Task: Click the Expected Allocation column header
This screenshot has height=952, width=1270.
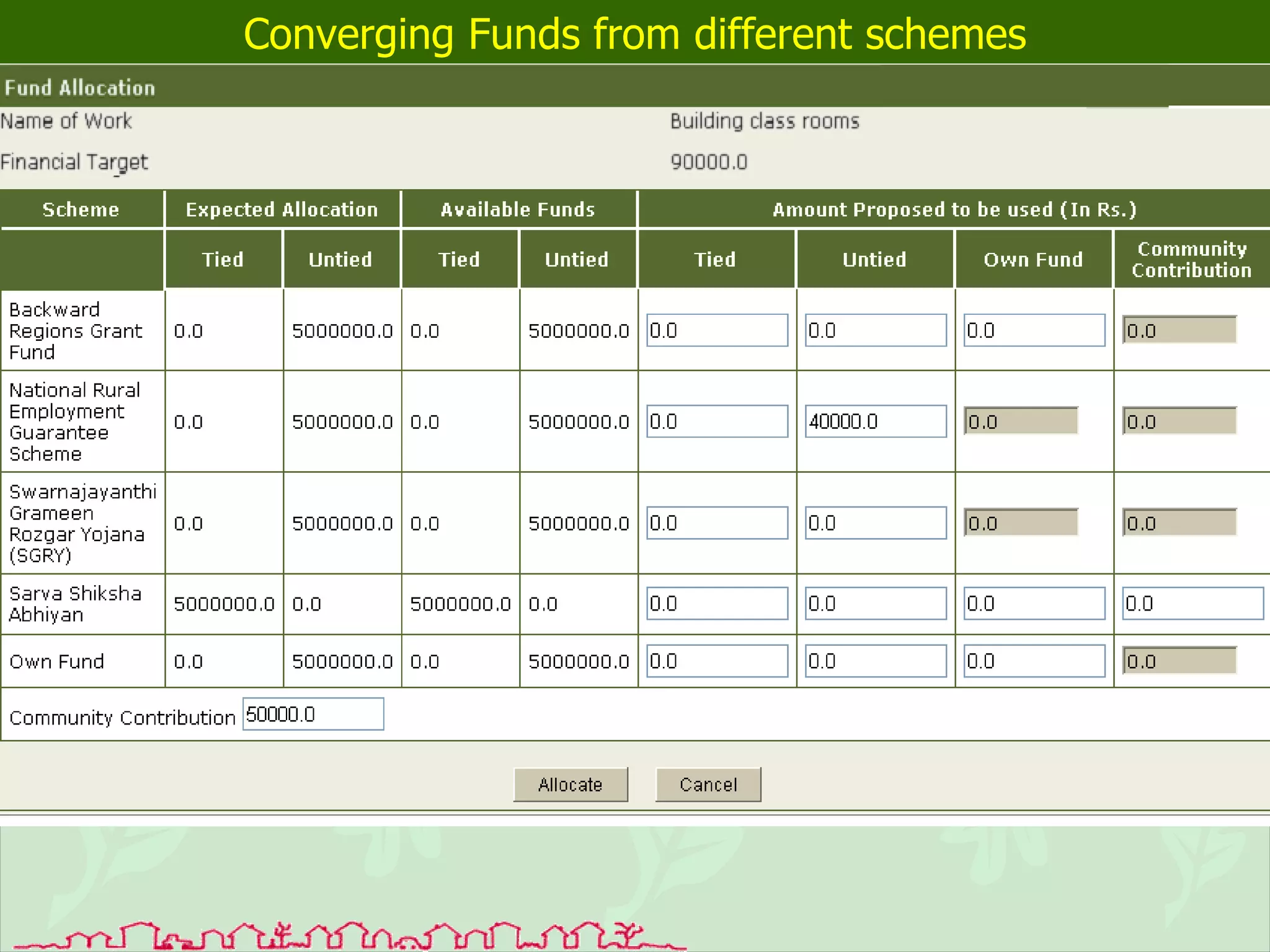Action: tap(282, 209)
